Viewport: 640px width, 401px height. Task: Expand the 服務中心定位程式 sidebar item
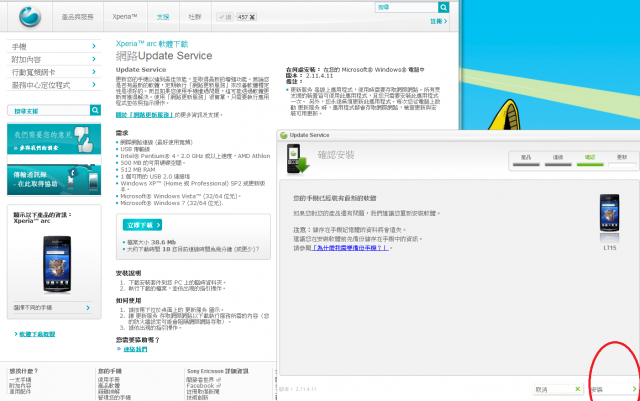(54, 85)
